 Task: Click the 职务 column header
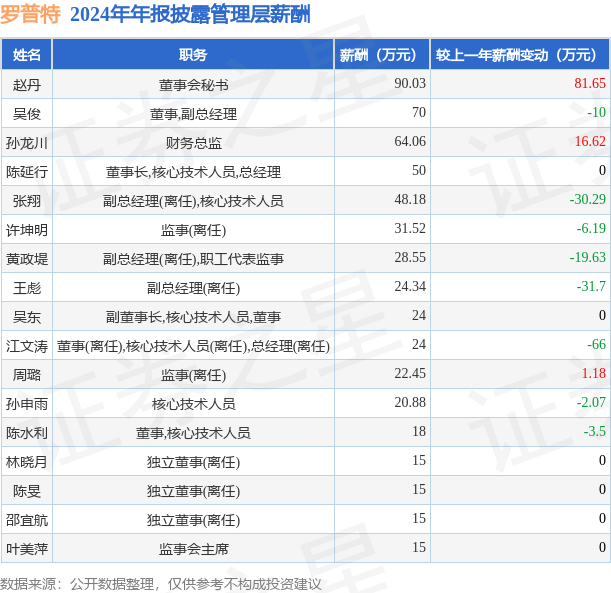tap(193, 55)
